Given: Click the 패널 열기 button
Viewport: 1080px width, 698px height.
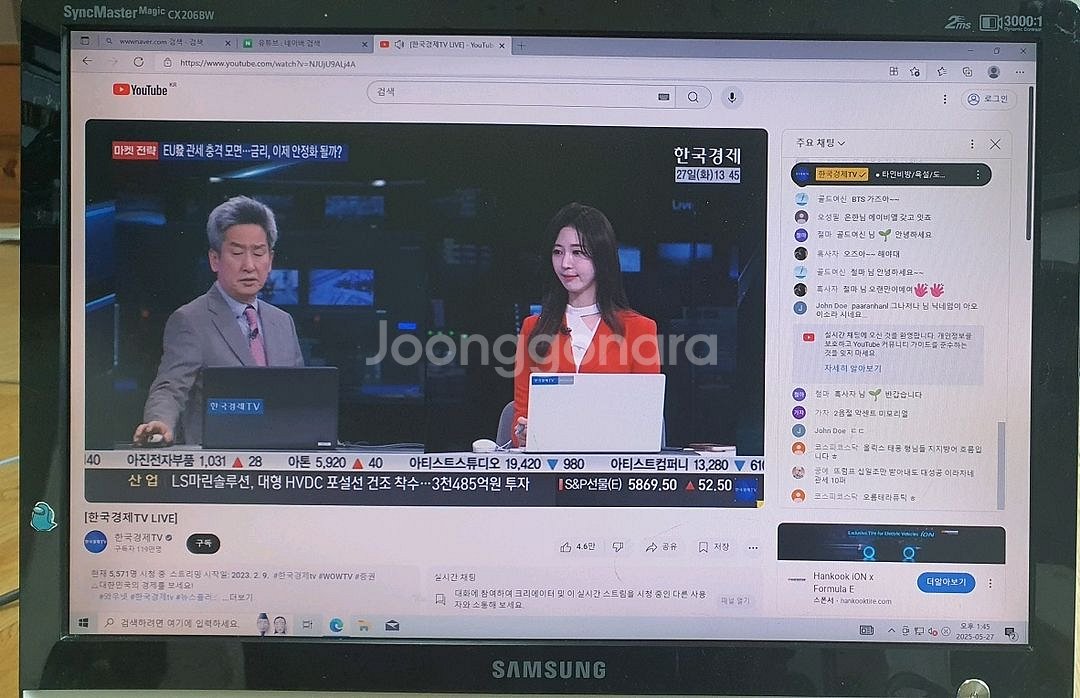Looking at the screenshot, I should click(735, 601).
